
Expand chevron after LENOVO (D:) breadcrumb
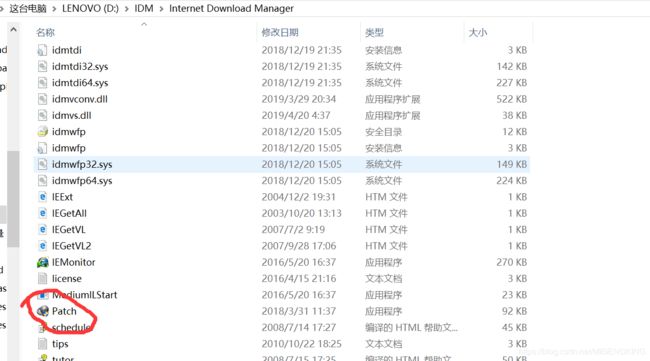point(127,8)
